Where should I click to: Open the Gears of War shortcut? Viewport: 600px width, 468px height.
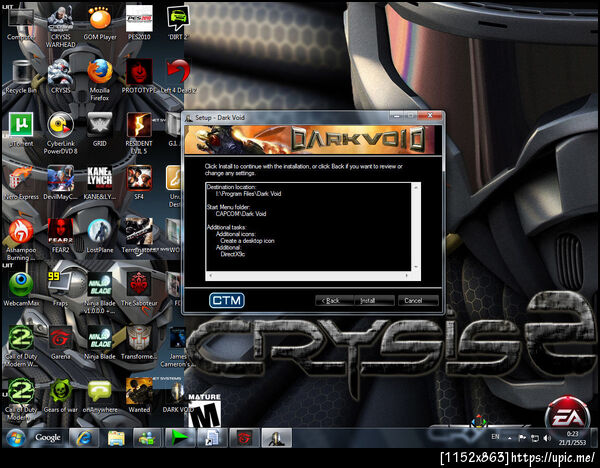[x=60, y=396]
